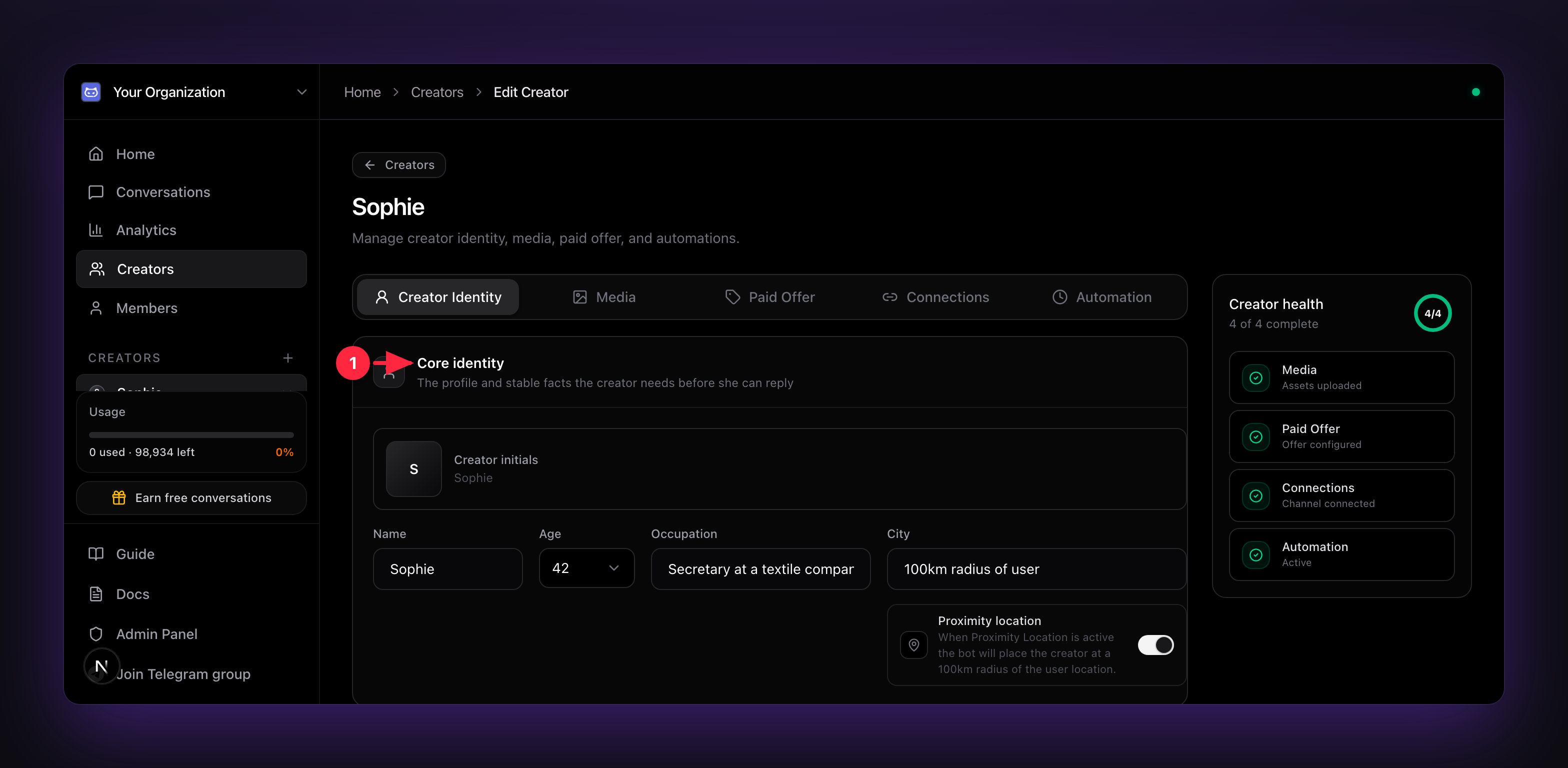Click the Analytics bar chart icon
Screen dimensions: 1568x768
point(96,230)
